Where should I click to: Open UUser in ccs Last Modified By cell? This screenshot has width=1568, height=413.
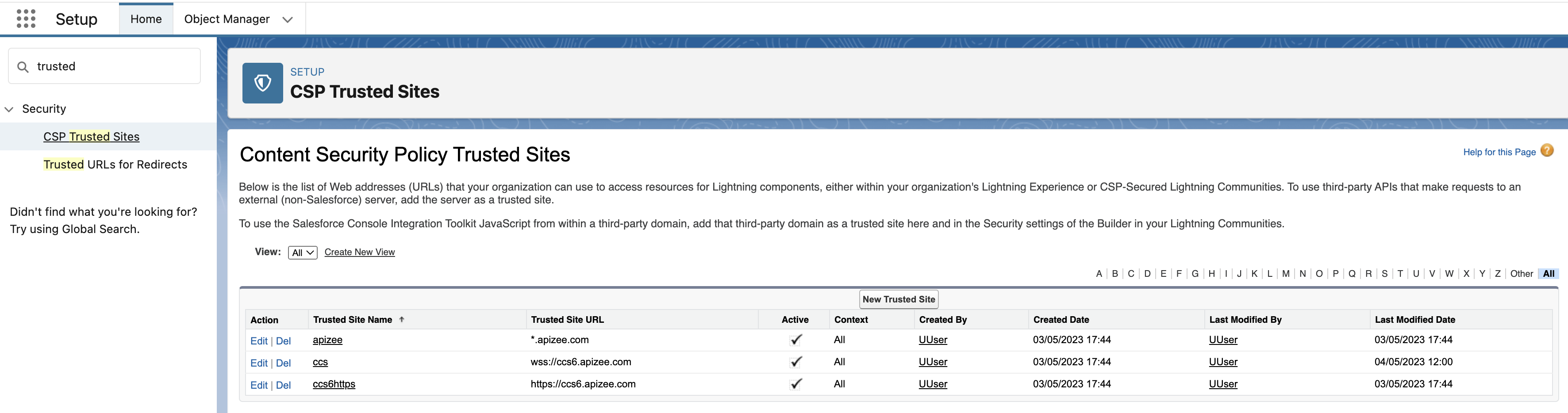pyautogui.click(x=1223, y=362)
